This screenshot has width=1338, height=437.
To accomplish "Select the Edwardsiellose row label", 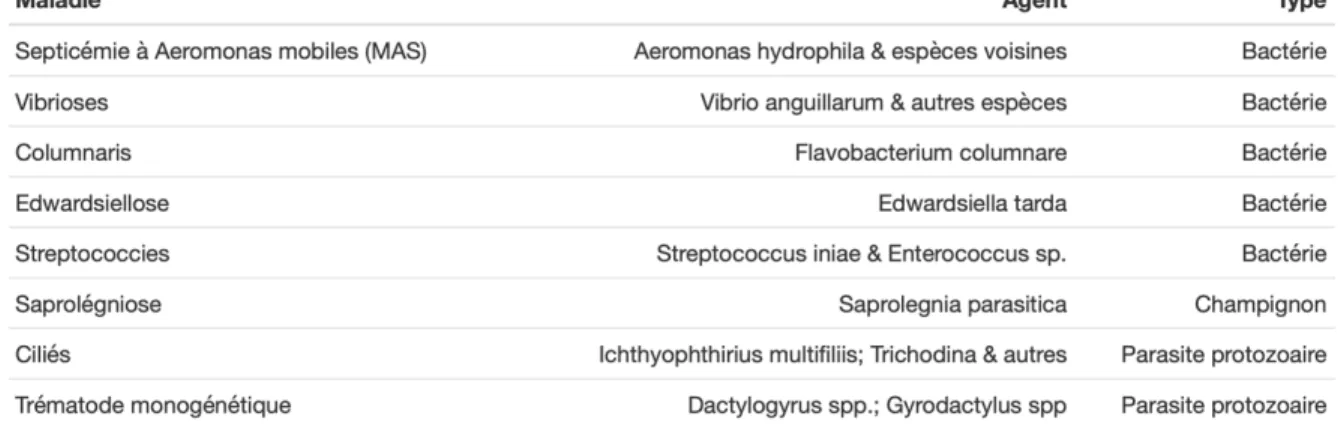I will click(x=77, y=205).
